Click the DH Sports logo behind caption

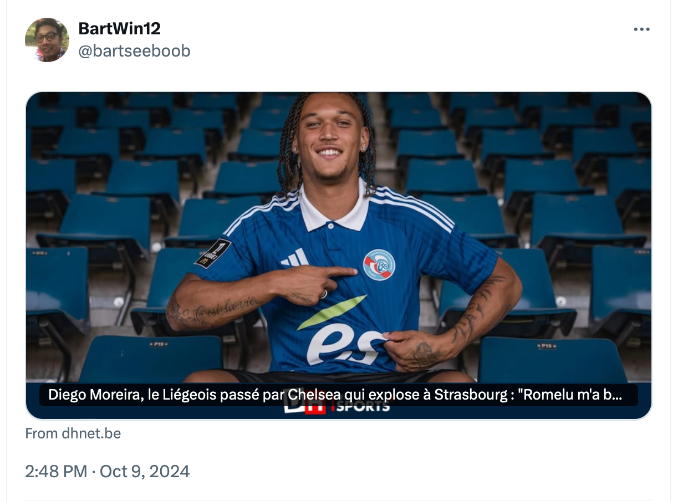point(336,407)
